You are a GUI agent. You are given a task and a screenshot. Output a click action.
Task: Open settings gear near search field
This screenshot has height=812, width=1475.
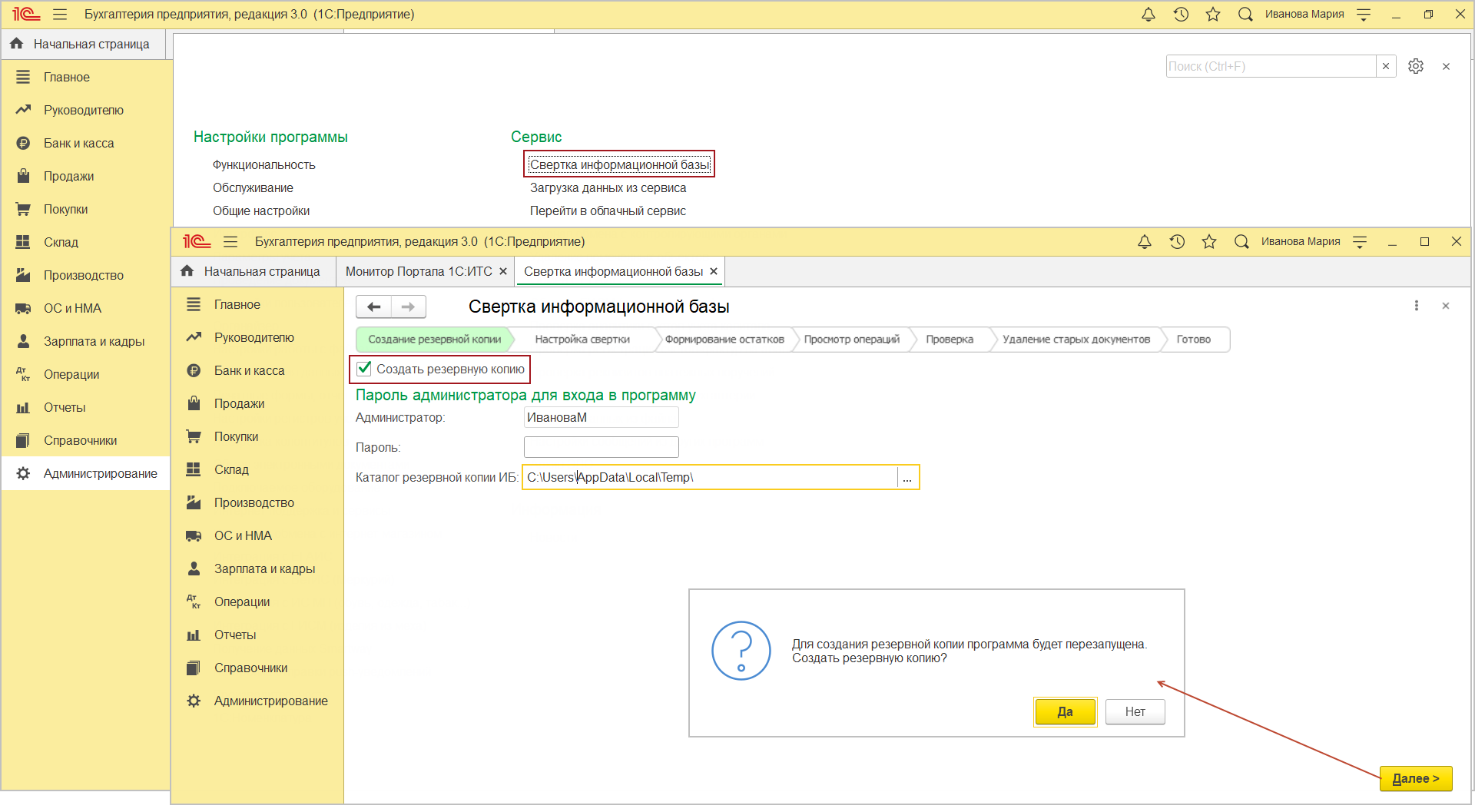(1416, 66)
